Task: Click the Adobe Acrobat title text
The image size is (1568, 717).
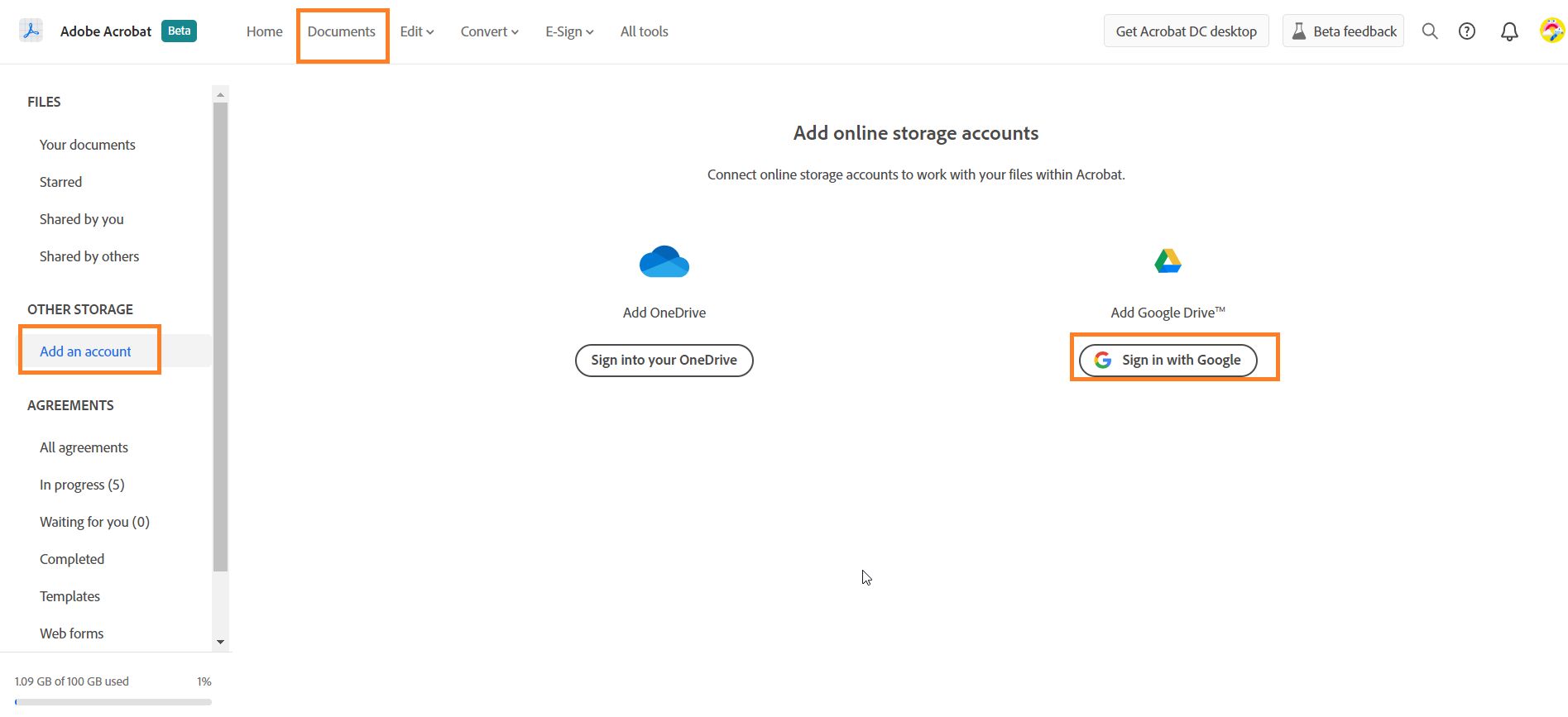Action: [x=106, y=31]
